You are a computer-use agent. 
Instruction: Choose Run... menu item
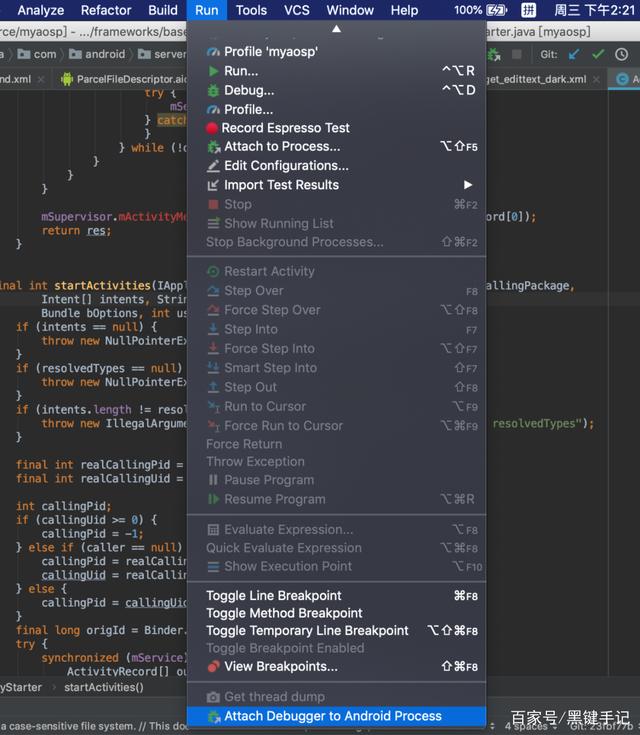[x=336, y=71]
